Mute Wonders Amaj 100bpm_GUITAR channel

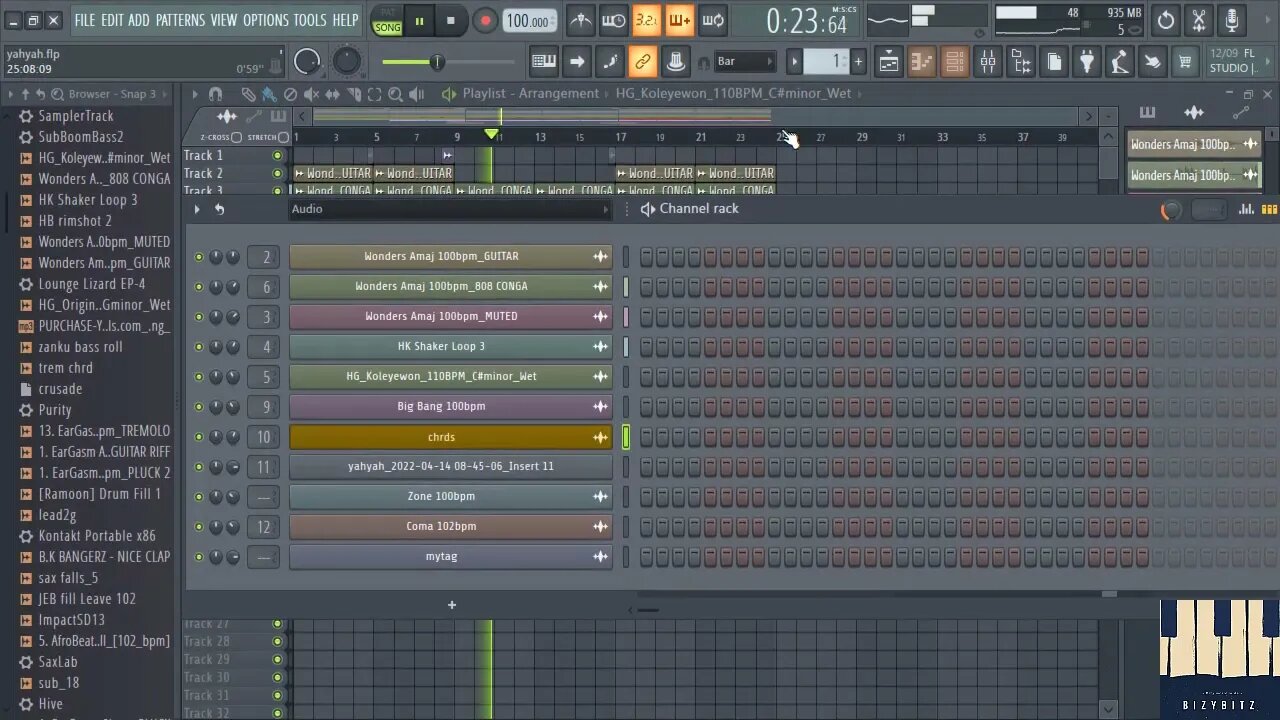[199, 257]
